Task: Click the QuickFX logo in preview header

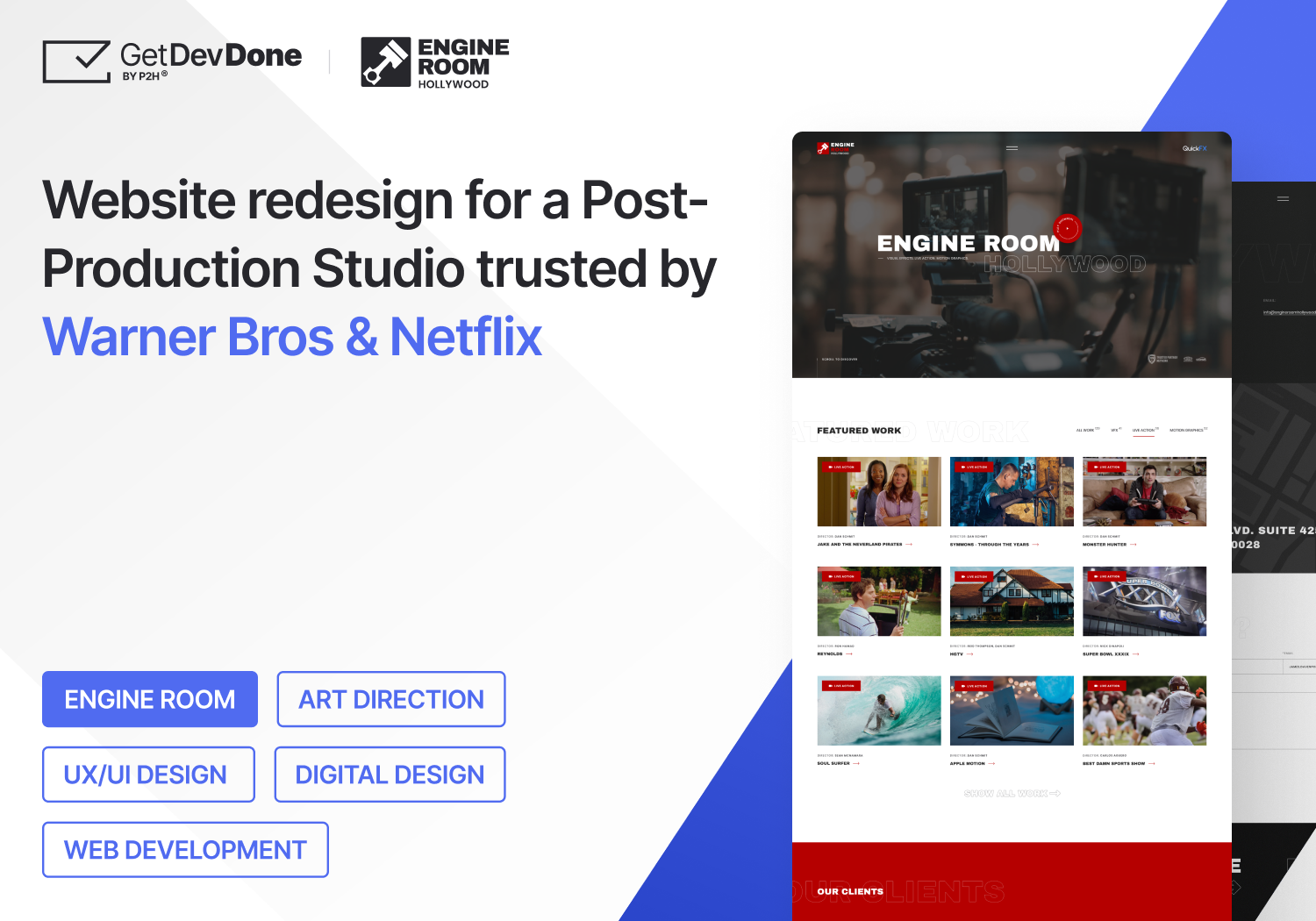Action: 1194,149
